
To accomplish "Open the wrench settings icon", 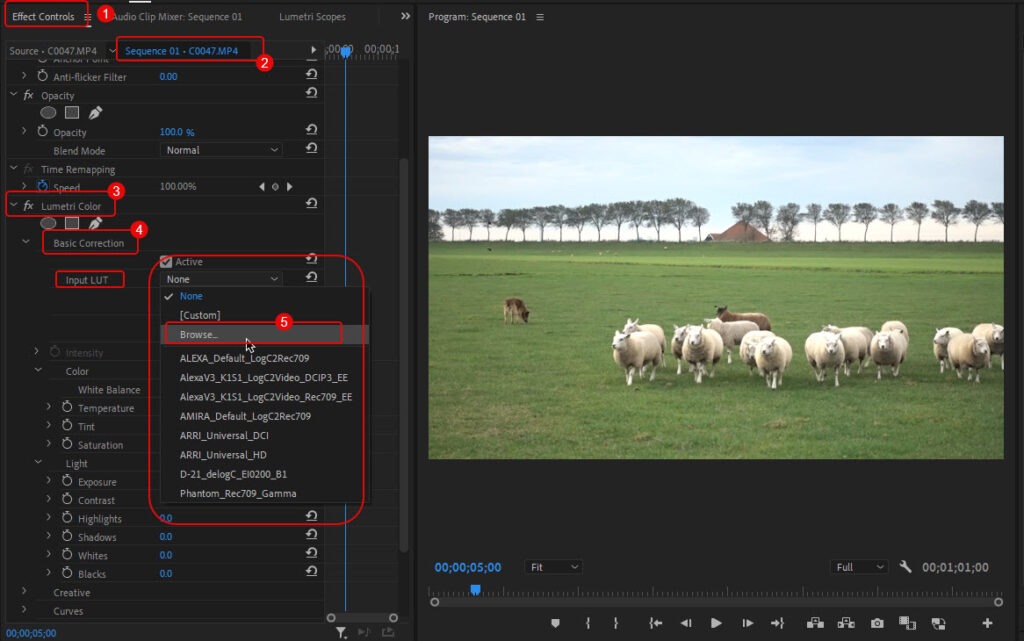I will [x=906, y=567].
